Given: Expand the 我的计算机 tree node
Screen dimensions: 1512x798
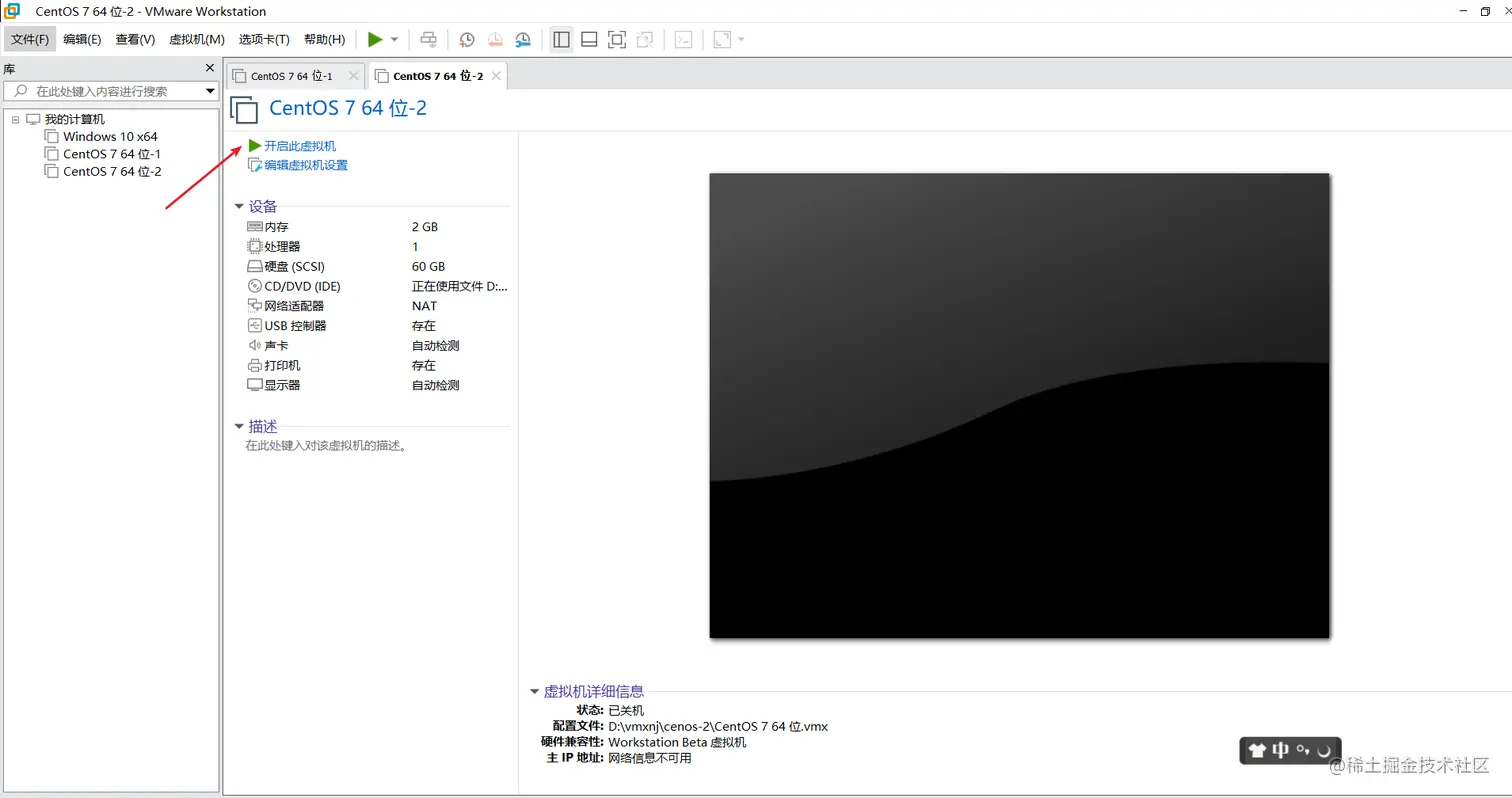Looking at the screenshot, I should coord(15,118).
